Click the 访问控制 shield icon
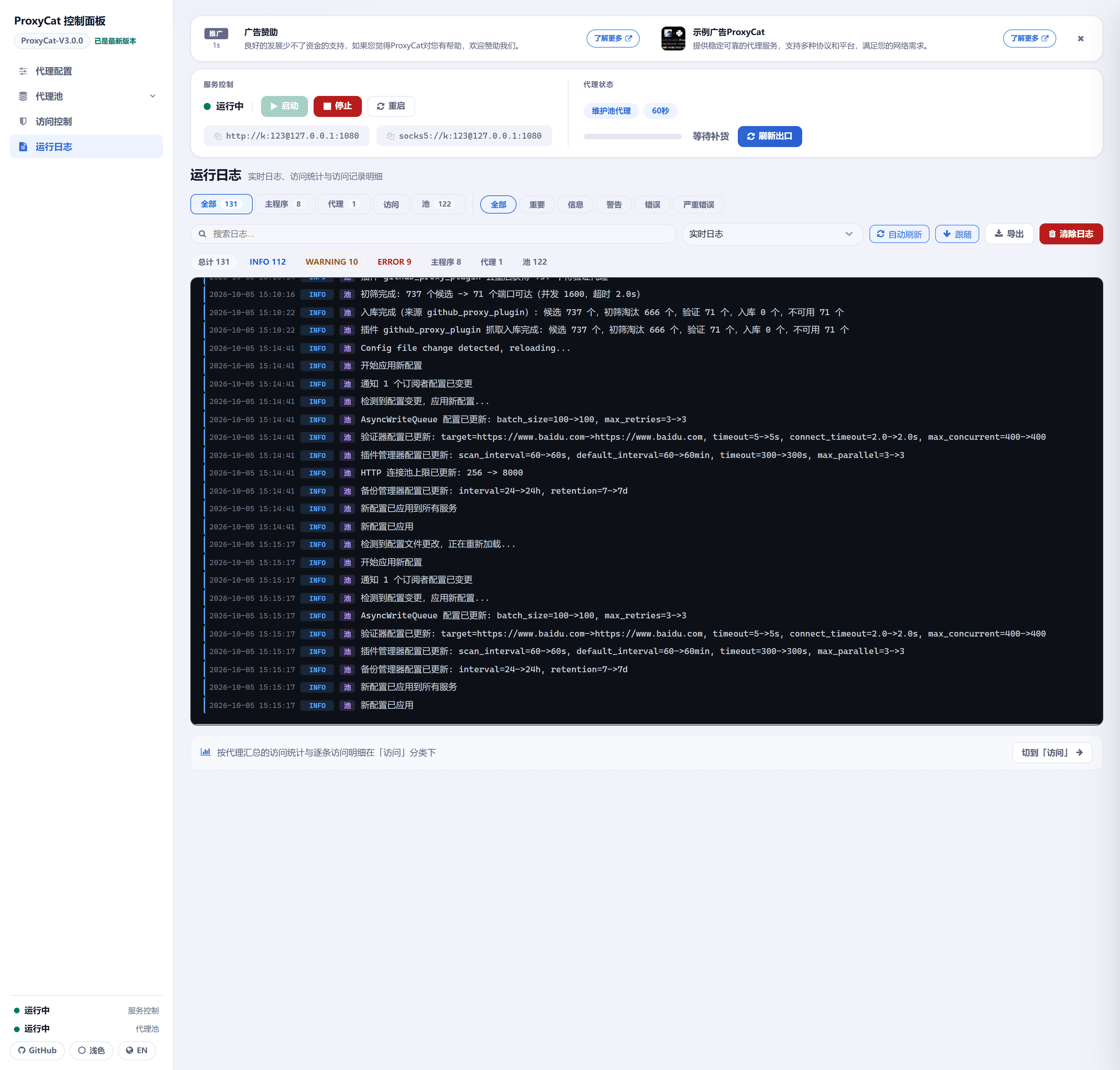Screen dimensions: 1120x1070 23,121
